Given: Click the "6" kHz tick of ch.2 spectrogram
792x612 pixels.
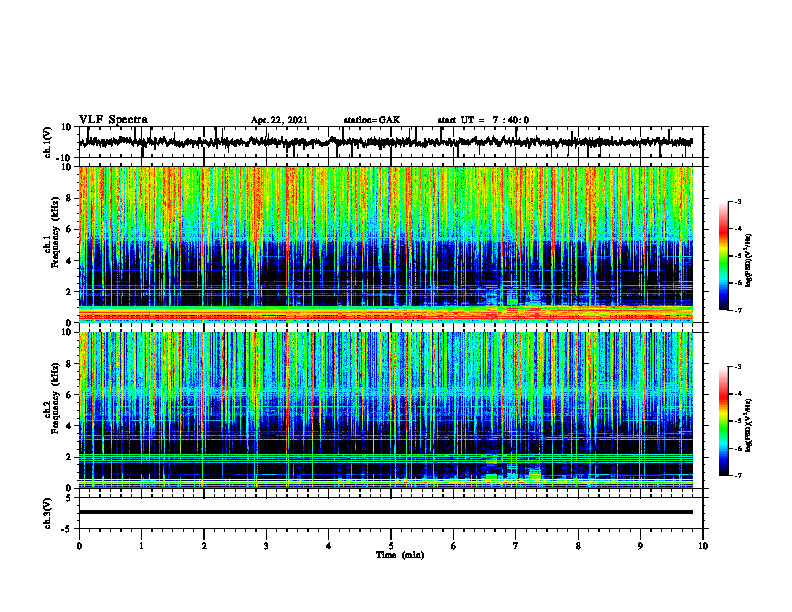Looking at the screenshot, I should coord(70,395).
